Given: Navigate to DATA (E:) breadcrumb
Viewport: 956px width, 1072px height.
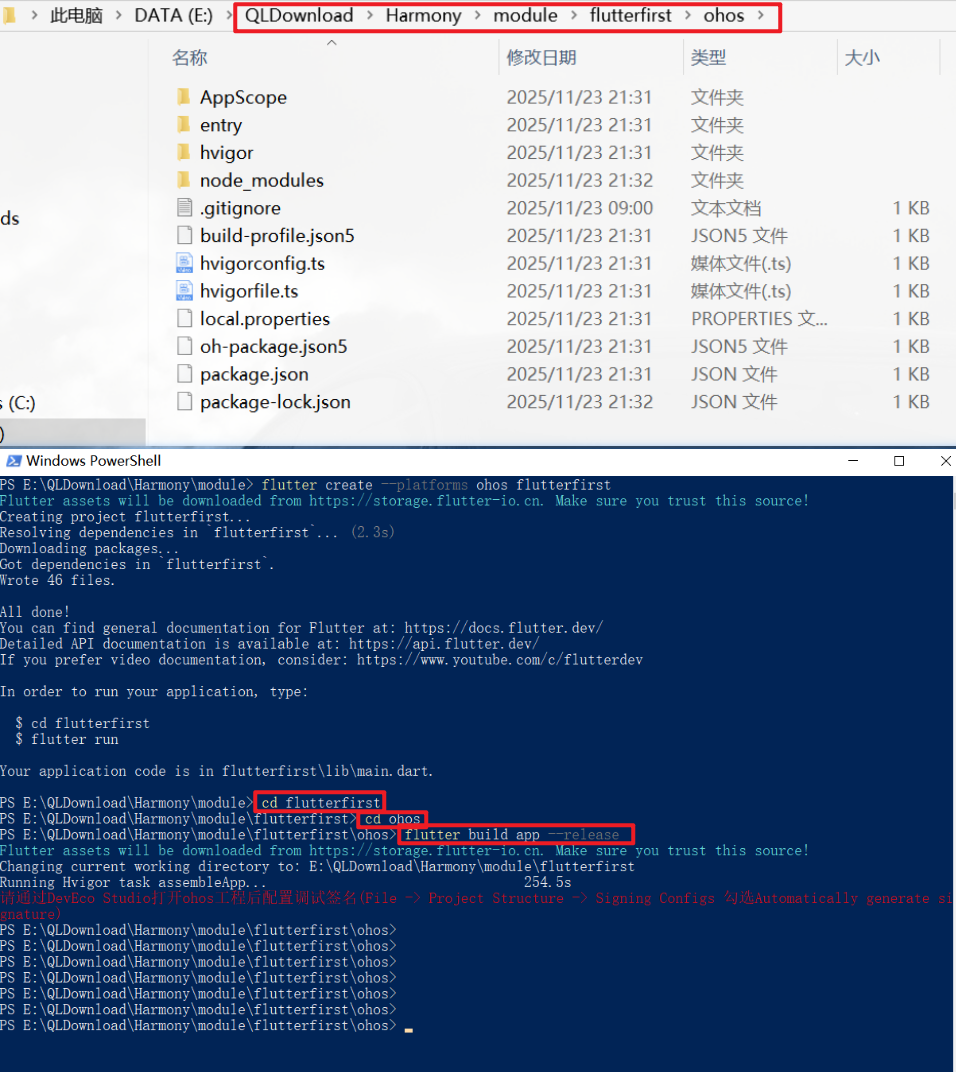Looking at the screenshot, I should 173,15.
